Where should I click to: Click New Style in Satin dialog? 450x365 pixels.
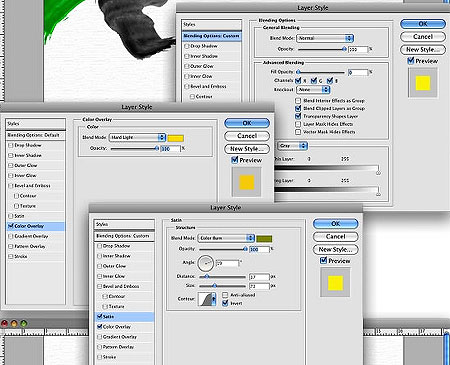point(335,249)
